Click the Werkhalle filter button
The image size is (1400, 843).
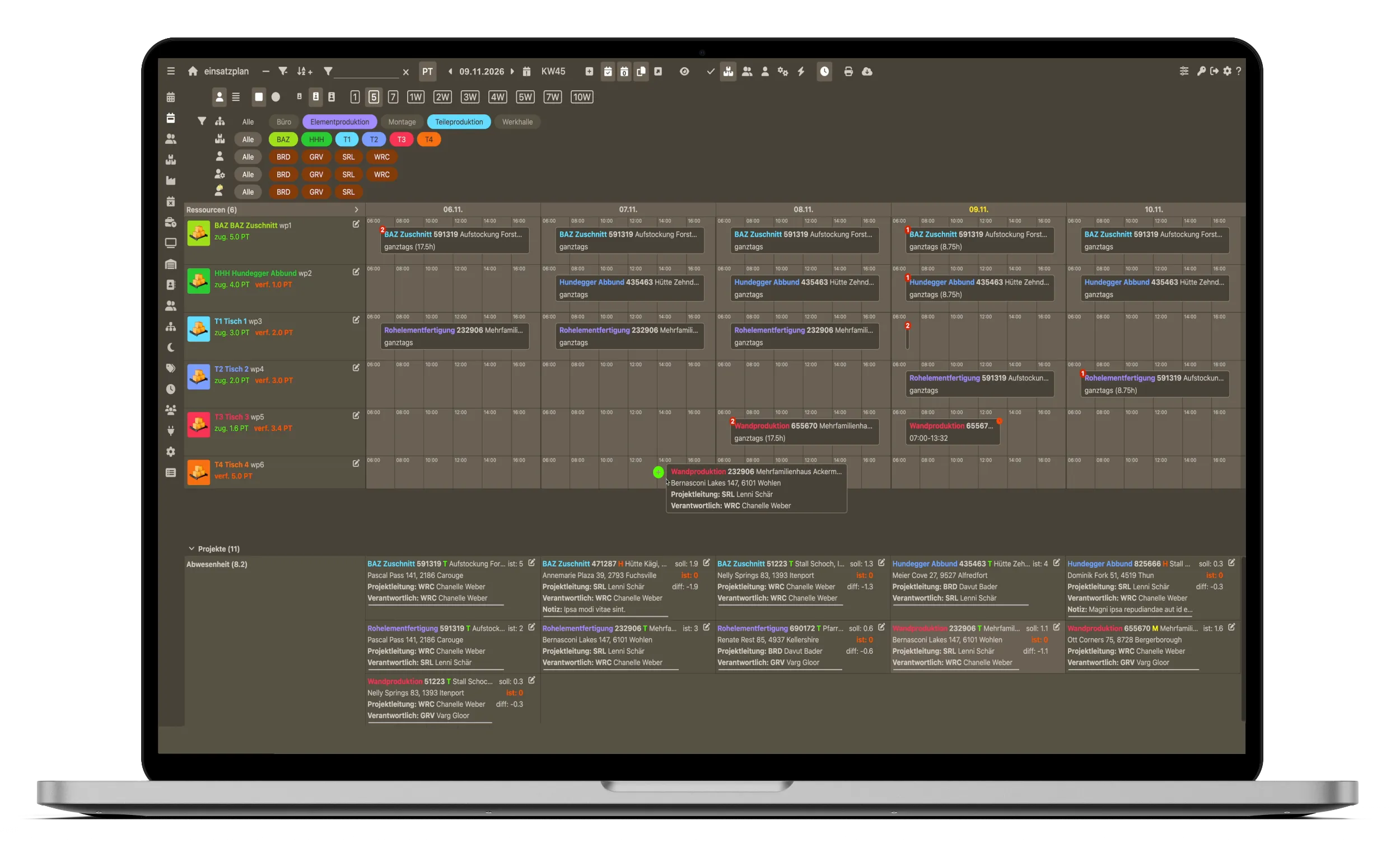click(517, 122)
